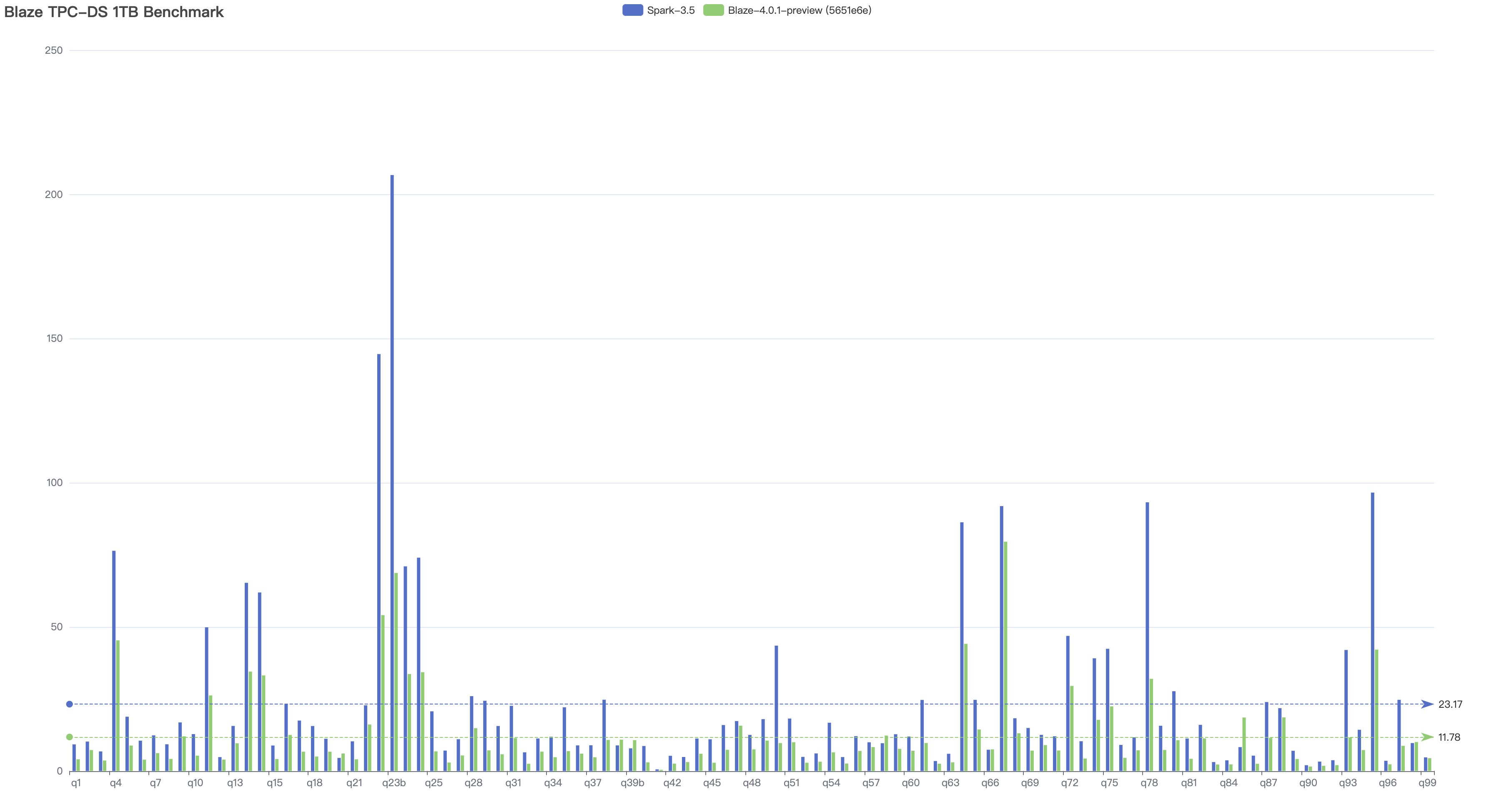Click the Spark average value label 23.17

(x=1450, y=705)
